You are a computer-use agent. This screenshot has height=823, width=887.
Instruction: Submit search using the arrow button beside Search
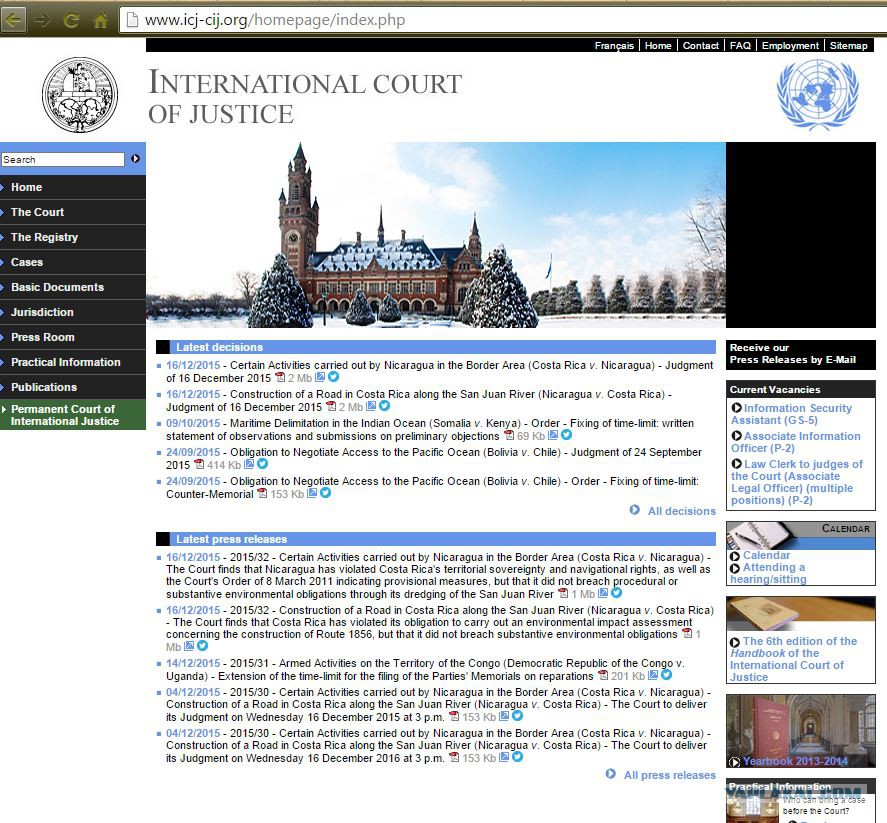pyautogui.click(x=136, y=159)
